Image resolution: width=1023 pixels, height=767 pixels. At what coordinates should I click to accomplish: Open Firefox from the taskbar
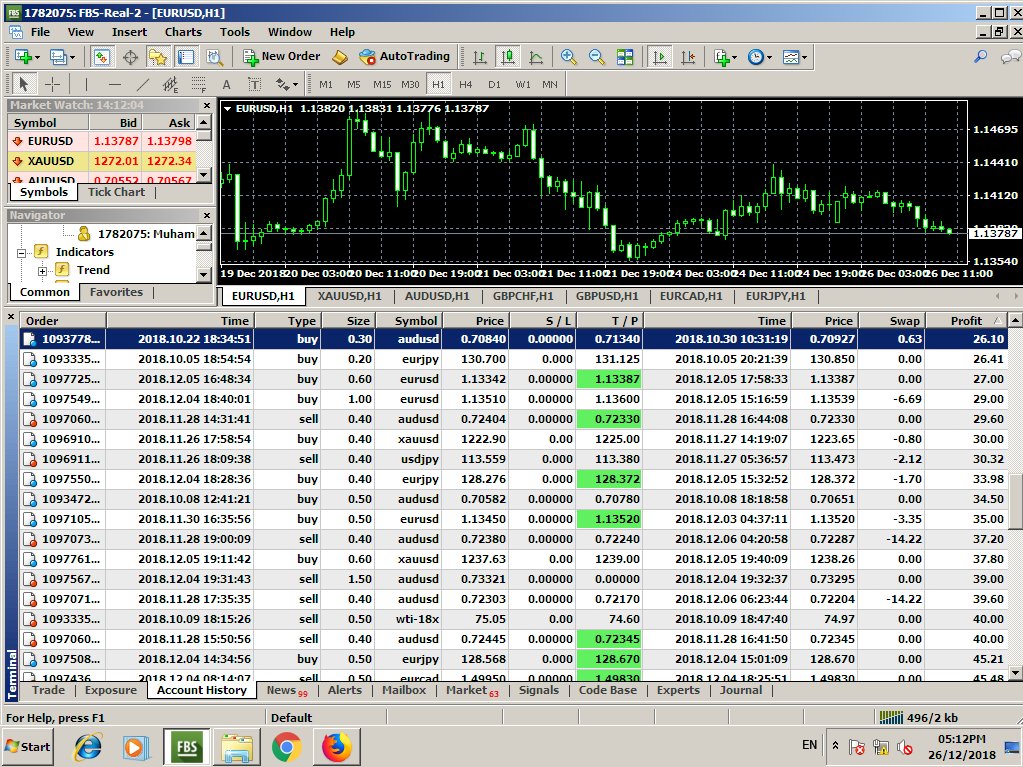[336, 747]
